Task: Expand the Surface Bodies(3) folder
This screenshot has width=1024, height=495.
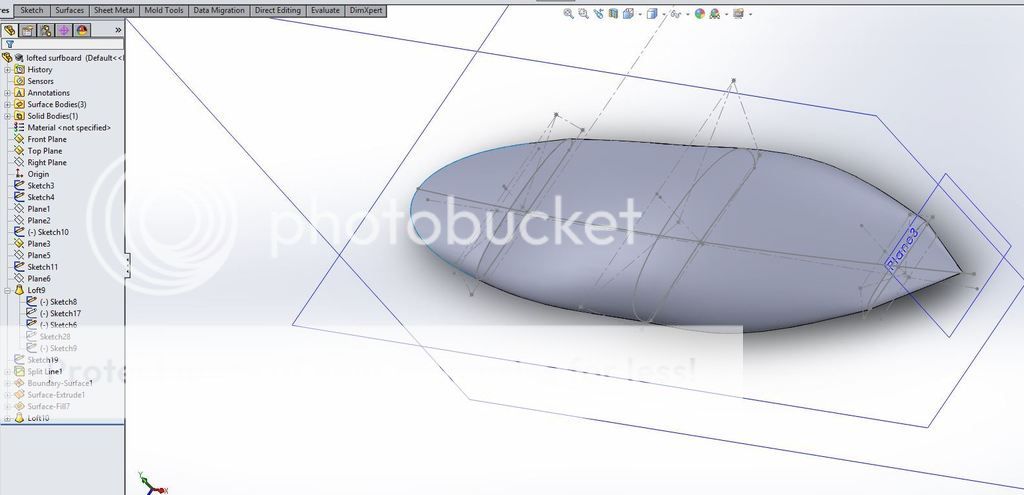Action: coord(7,104)
